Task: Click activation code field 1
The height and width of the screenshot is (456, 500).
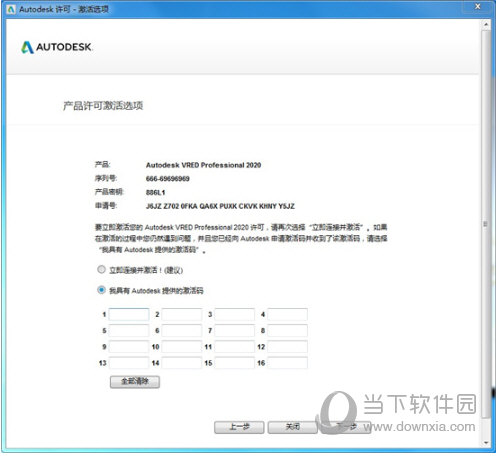Action: (x=129, y=314)
